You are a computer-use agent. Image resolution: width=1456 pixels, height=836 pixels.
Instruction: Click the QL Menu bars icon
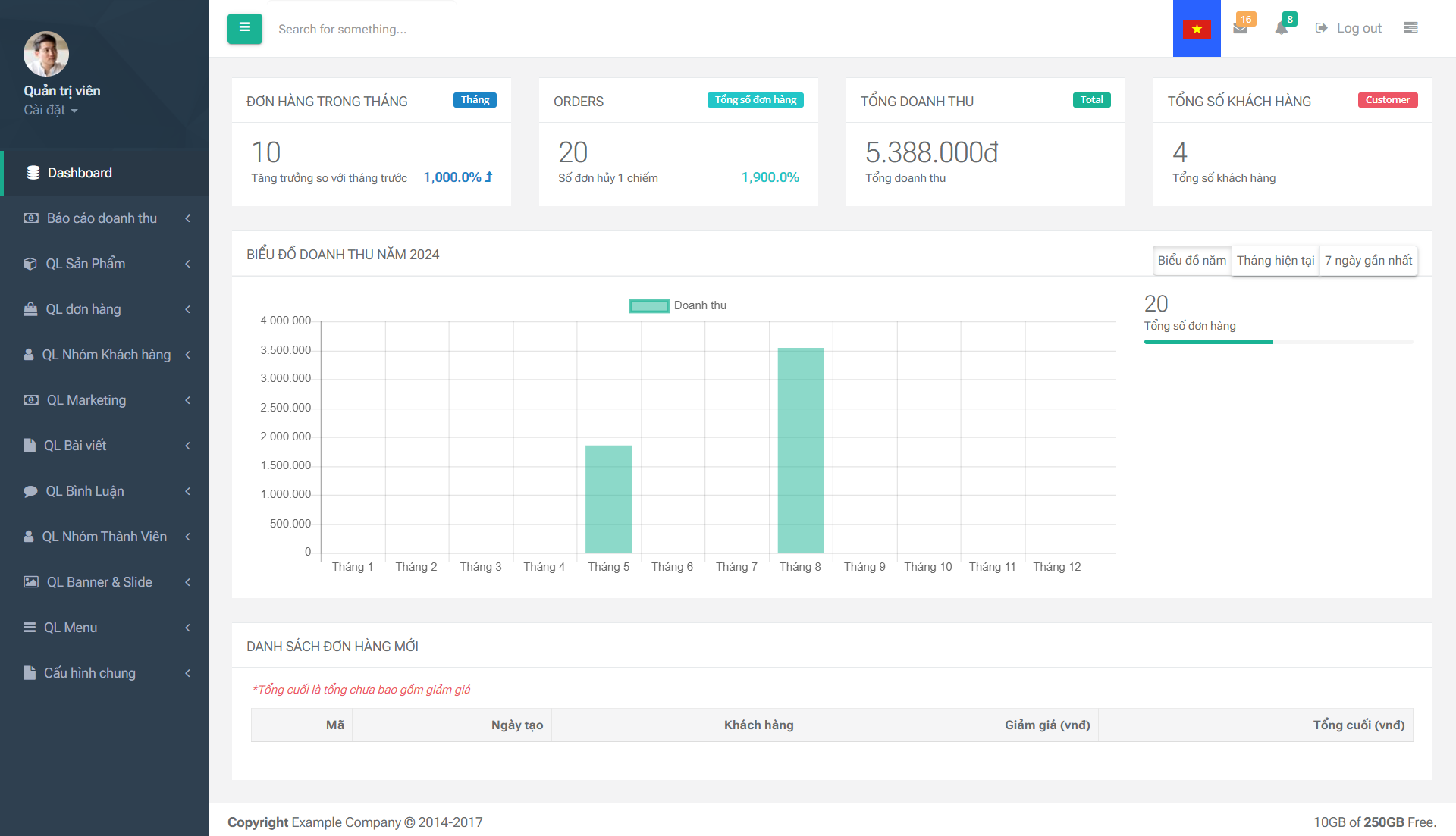pyautogui.click(x=30, y=628)
